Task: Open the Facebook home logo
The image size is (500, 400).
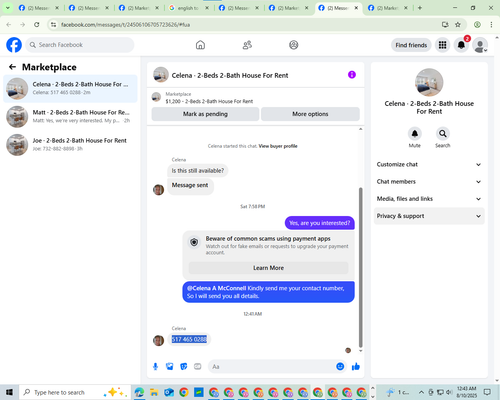Action: coord(14,45)
